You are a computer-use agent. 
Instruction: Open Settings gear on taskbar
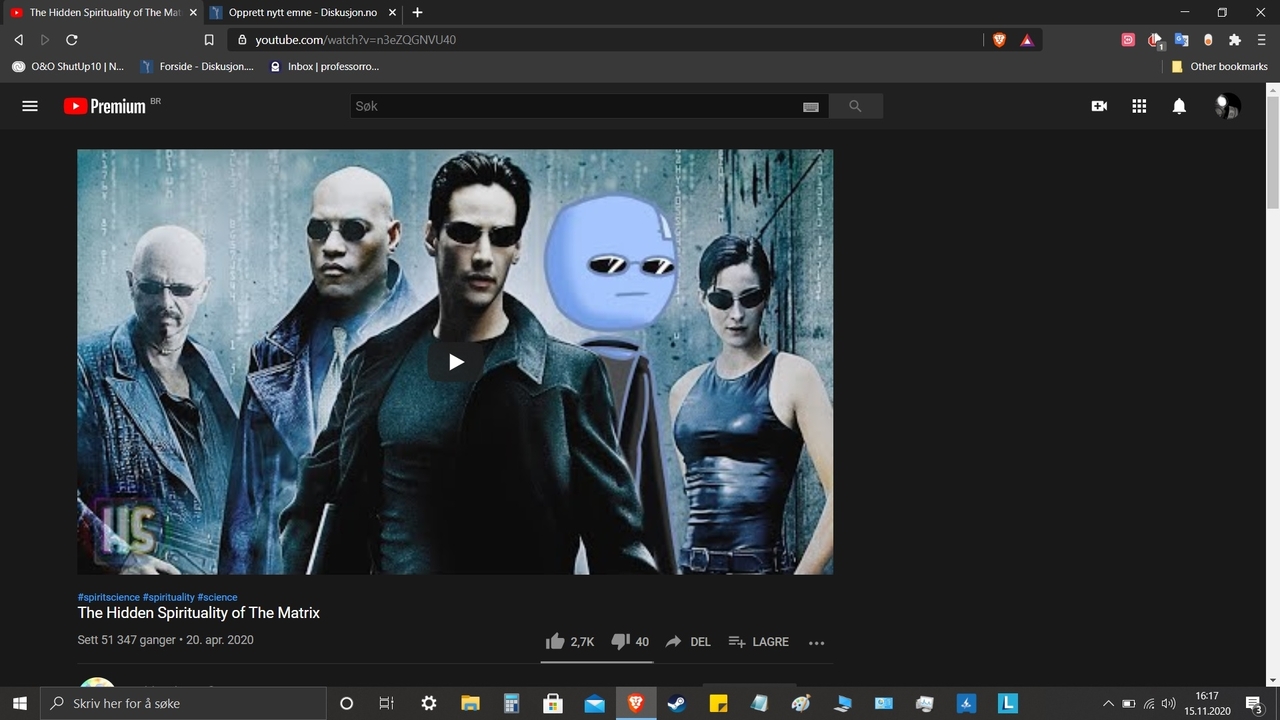point(429,703)
